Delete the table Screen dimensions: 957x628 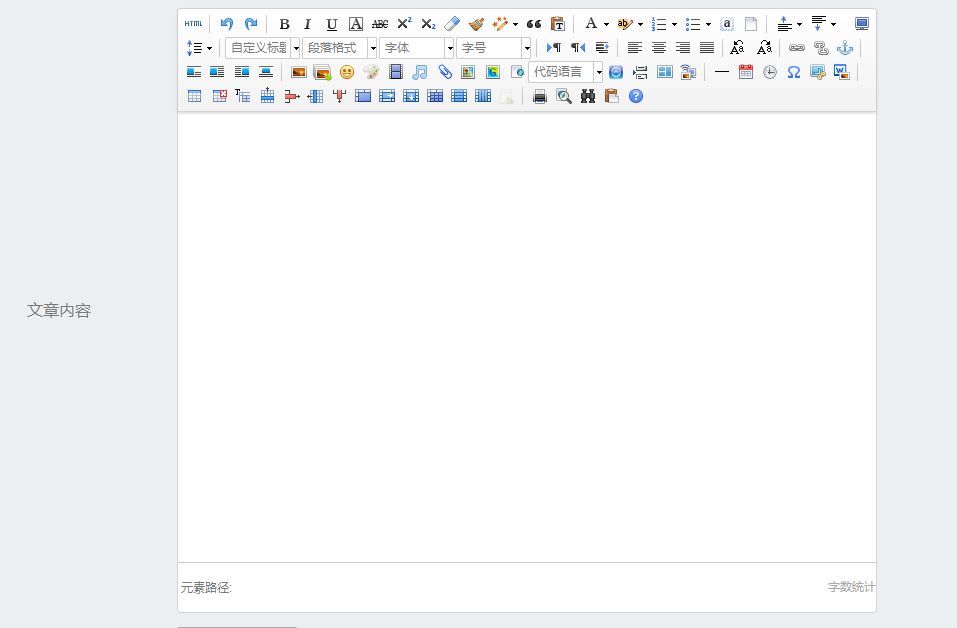click(219, 96)
